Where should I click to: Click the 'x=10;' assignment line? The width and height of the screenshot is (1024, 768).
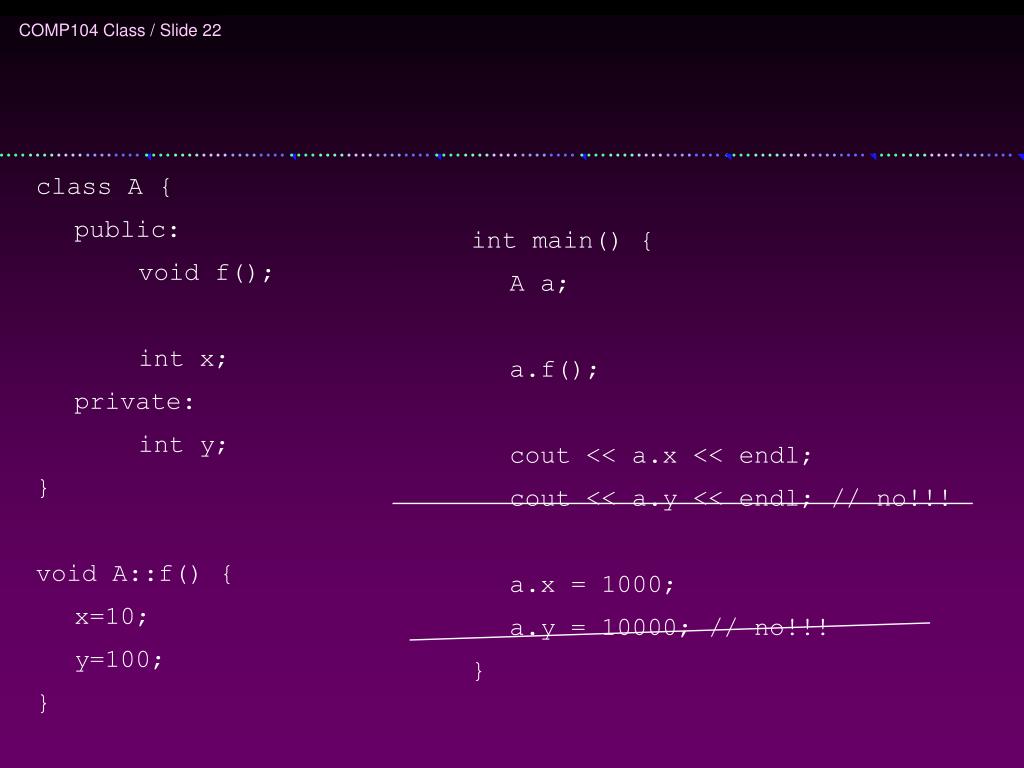pos(111,617)
